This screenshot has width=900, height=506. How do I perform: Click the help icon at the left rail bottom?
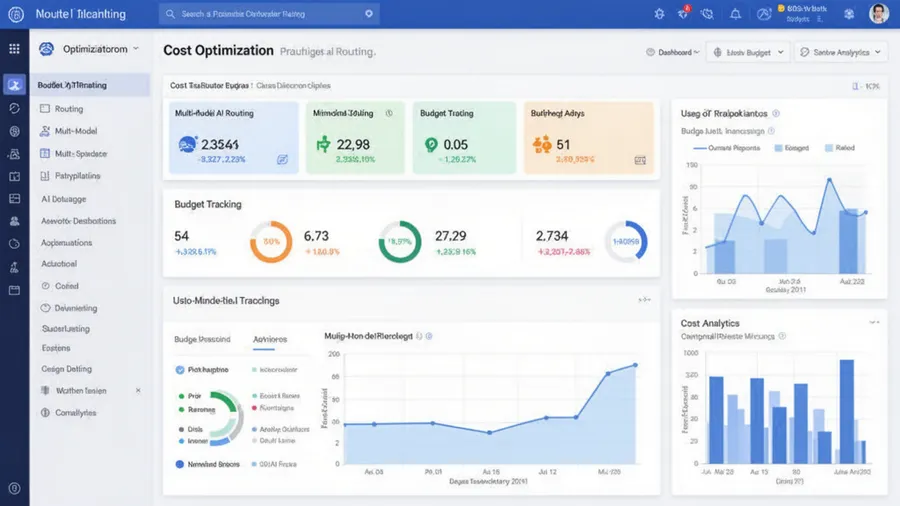coord(15,488)
